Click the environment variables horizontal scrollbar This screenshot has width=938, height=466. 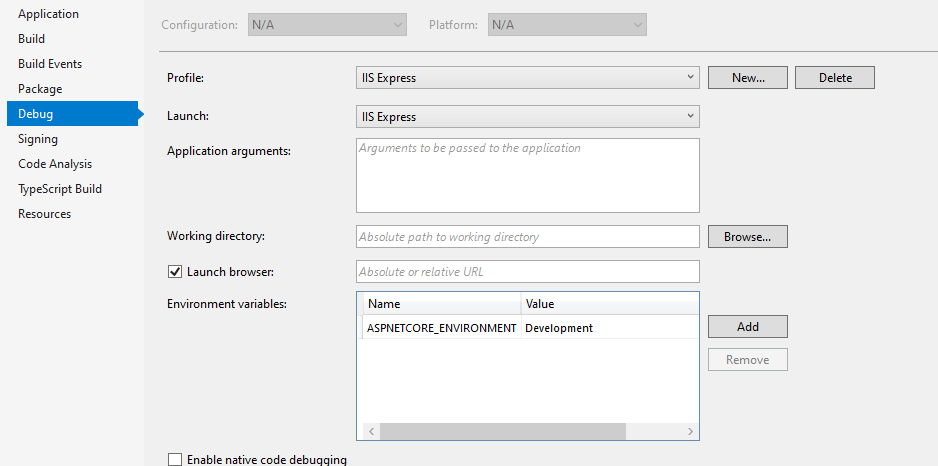503,431
